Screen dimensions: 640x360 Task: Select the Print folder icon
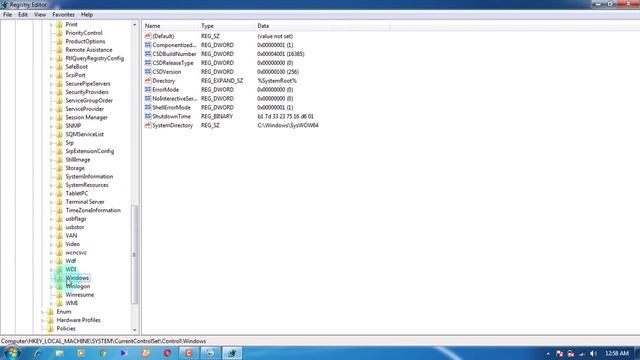[x=59, y=24]
